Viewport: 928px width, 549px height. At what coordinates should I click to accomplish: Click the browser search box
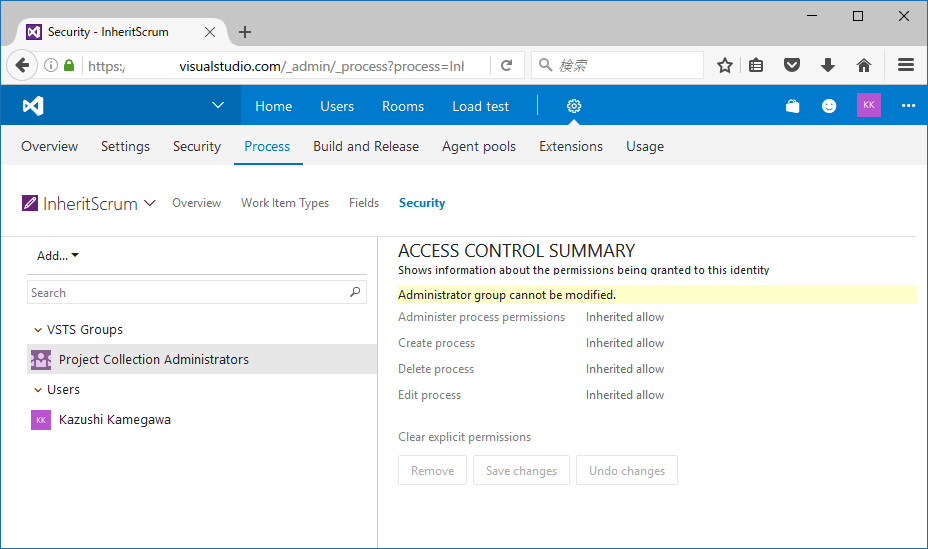click(617, 65)
